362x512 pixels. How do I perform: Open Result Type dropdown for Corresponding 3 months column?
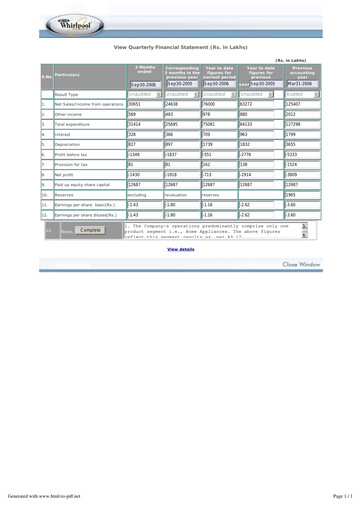coord(182,95)
